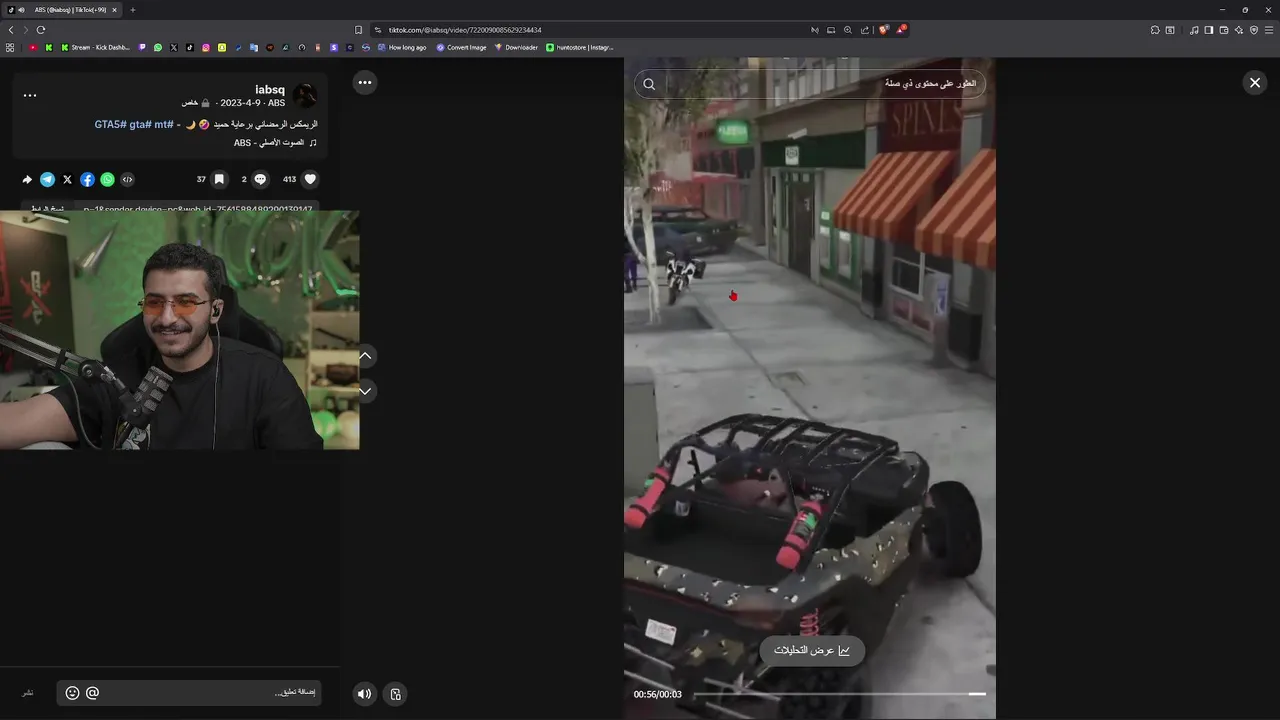1280x720 pixels.
Task: Open the #mt hashtag
Action: [x=163, y=125]
